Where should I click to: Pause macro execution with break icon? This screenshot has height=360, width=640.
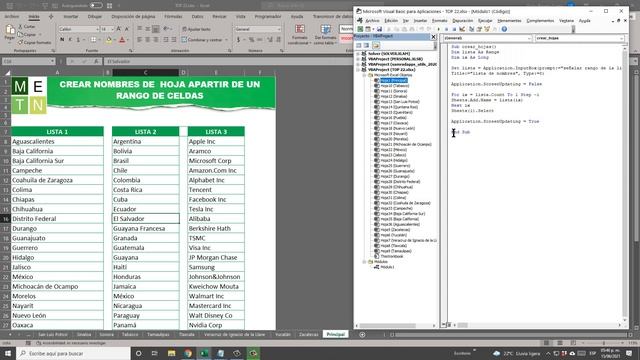click(x=446, y=29)
